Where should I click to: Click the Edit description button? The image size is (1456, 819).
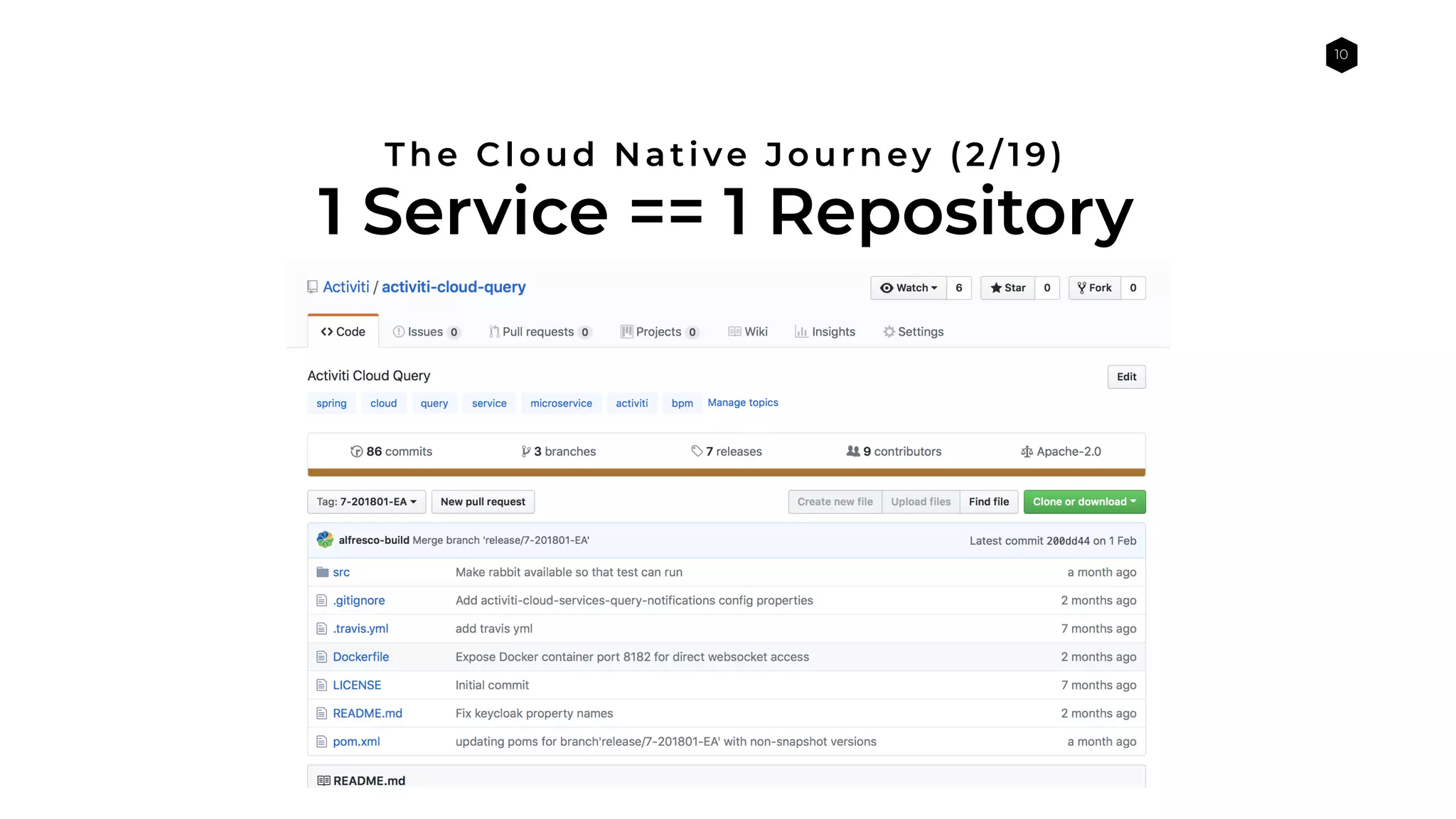(1126, 377)
